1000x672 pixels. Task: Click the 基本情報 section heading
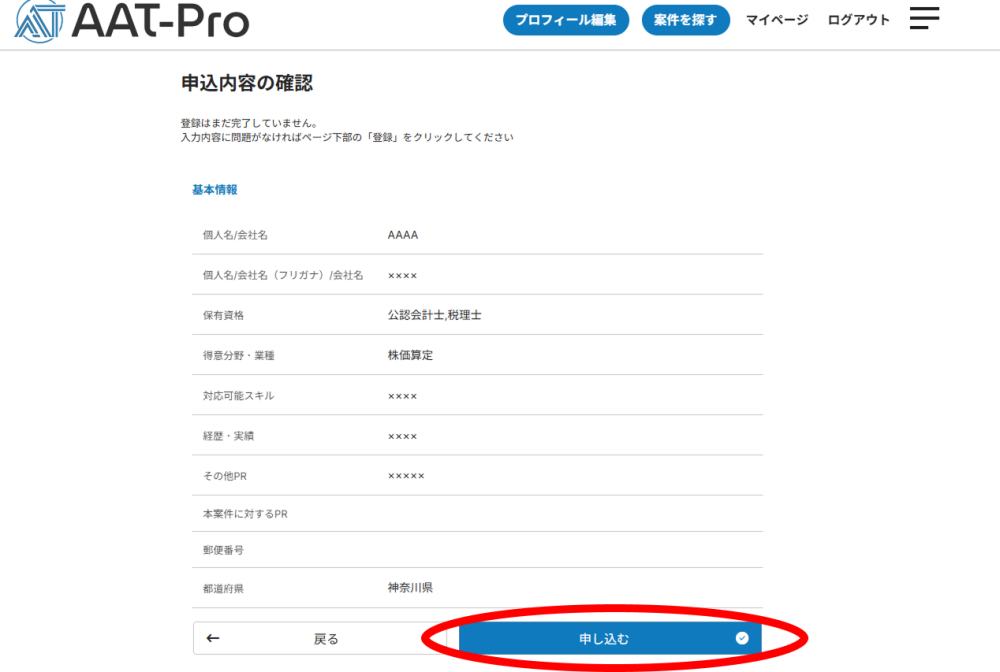click(214, 189)
